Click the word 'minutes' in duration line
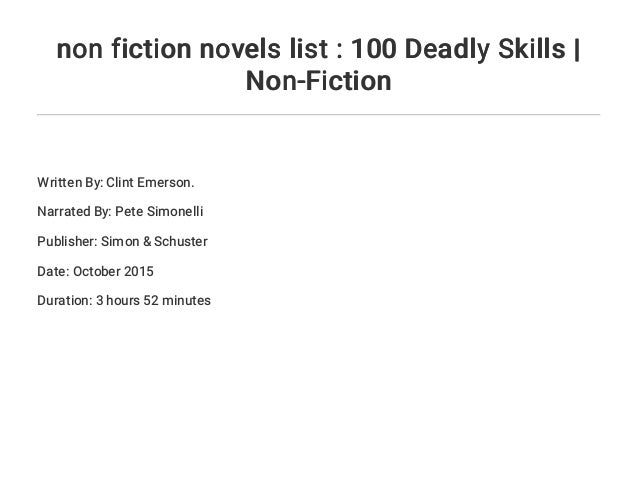Screen dimensions: 638x479 [186, 300]
